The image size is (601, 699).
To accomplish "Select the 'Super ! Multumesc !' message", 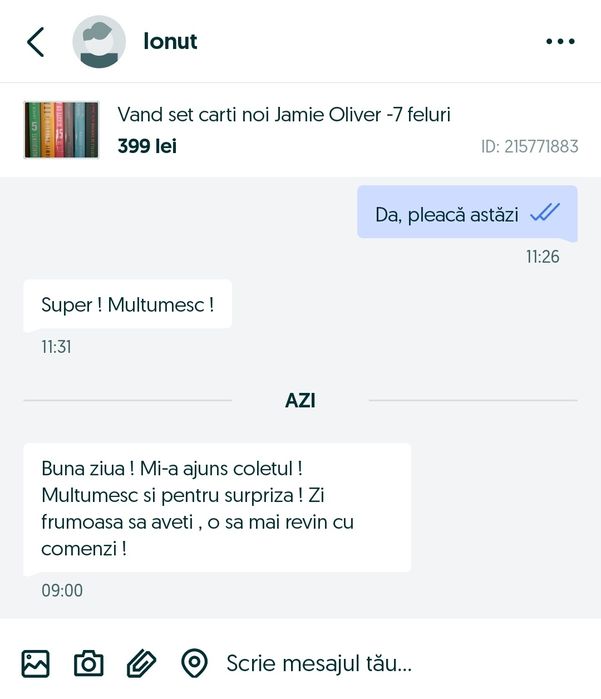I will [127, 304].
